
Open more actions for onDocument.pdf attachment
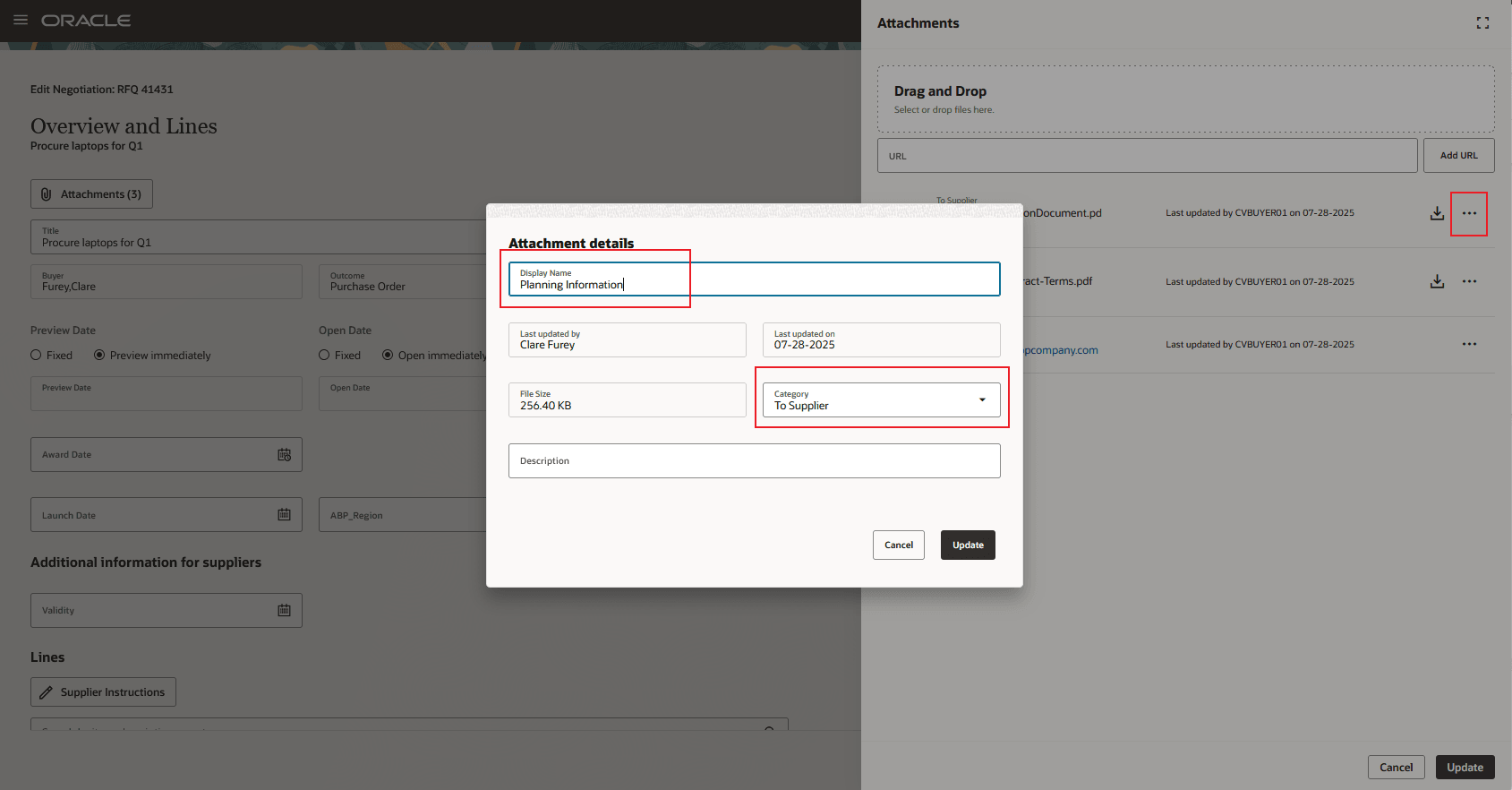click(1469, 213)
